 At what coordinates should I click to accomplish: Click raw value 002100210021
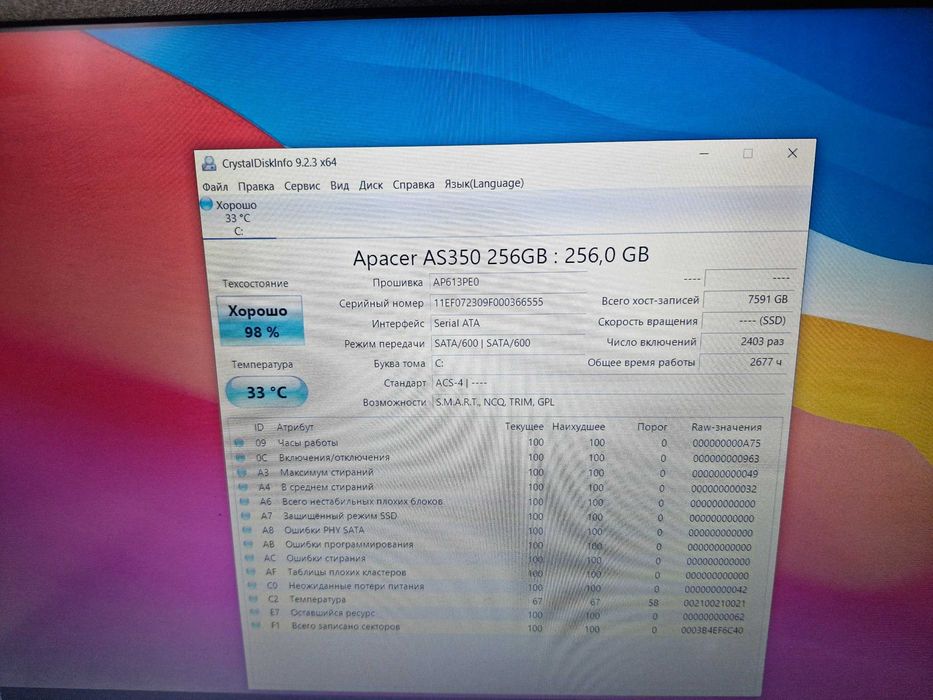[x=714, y=604]
